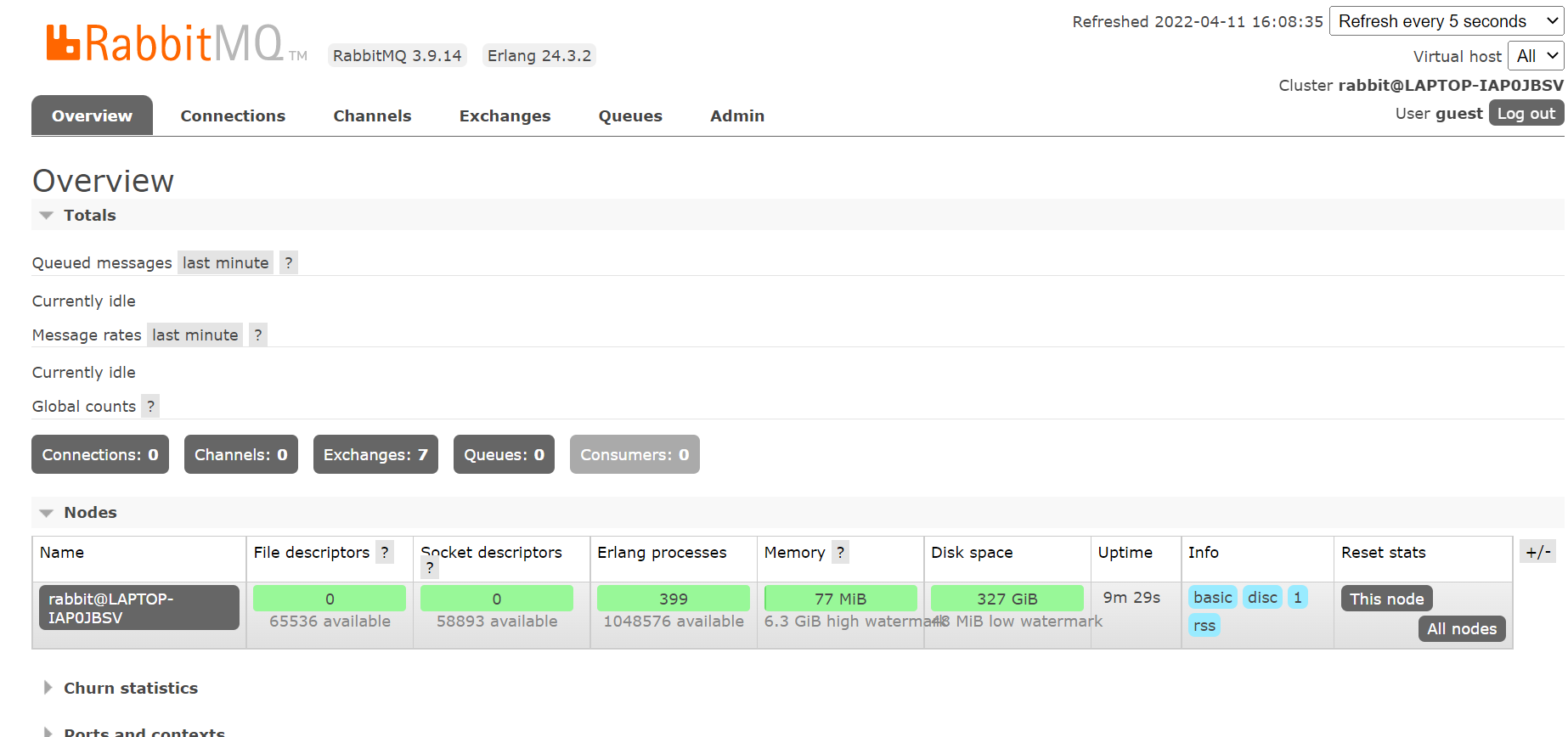This screenshot has width=1568, height=737.
Task: Click the user name 'guest'
Action: click(1459, 114)
